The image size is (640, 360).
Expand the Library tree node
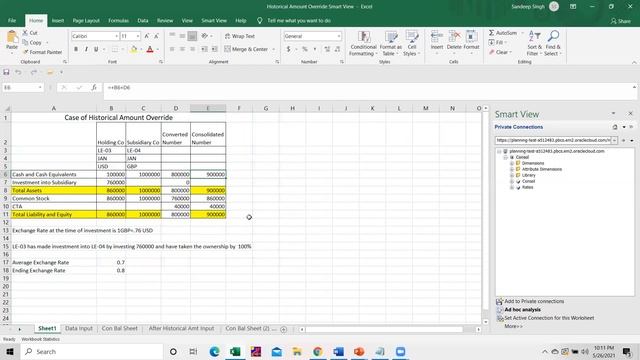point(512,175)
